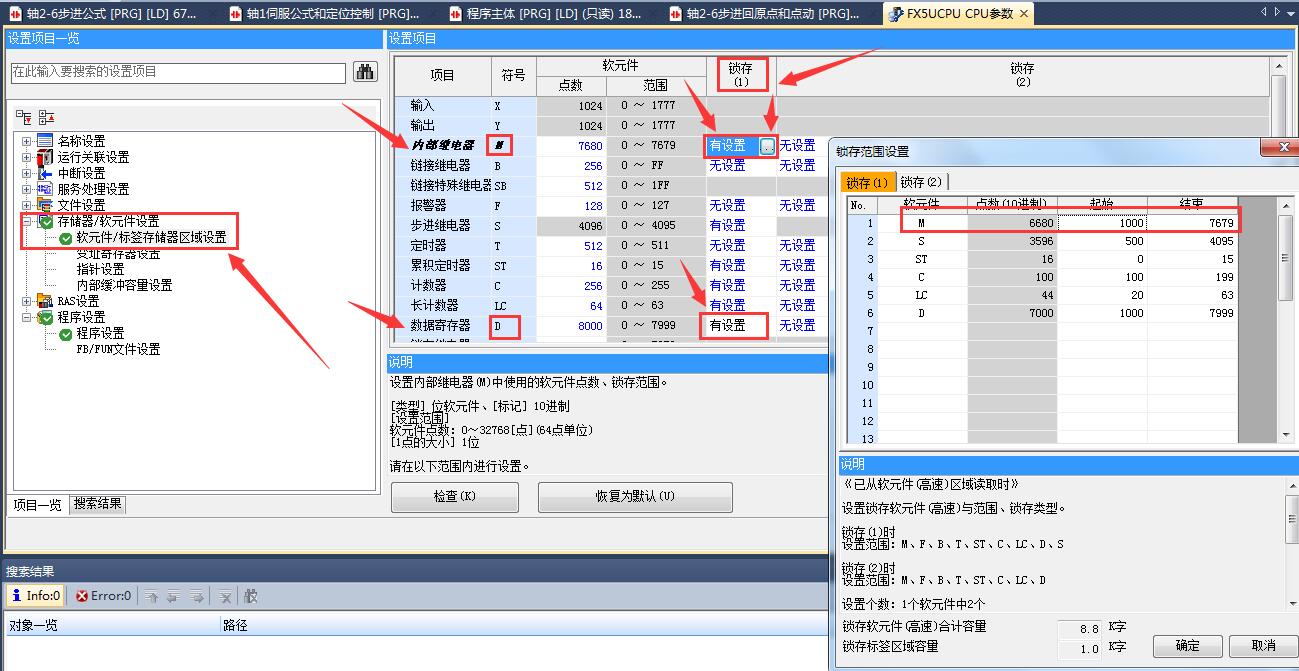Collapse the 存储器/软元件设置 node

click(x=27, y=221)
